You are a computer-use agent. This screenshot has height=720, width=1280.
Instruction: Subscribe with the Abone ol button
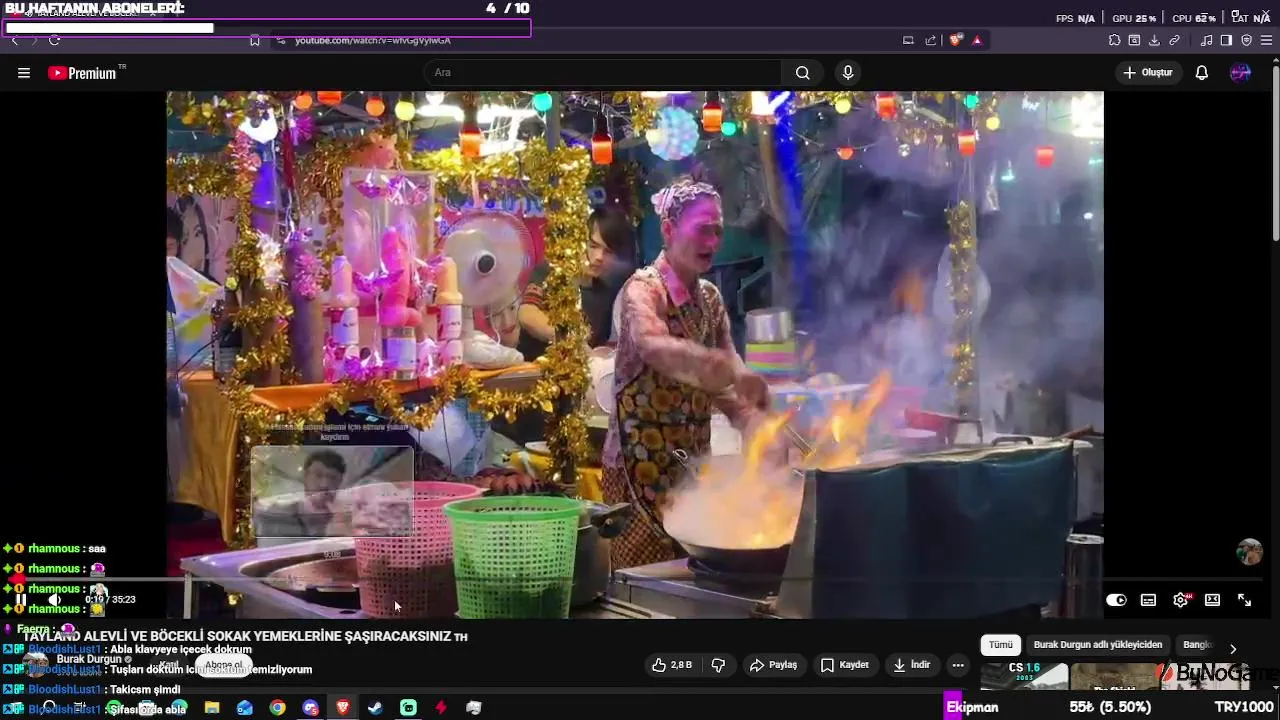click(224, 665)
